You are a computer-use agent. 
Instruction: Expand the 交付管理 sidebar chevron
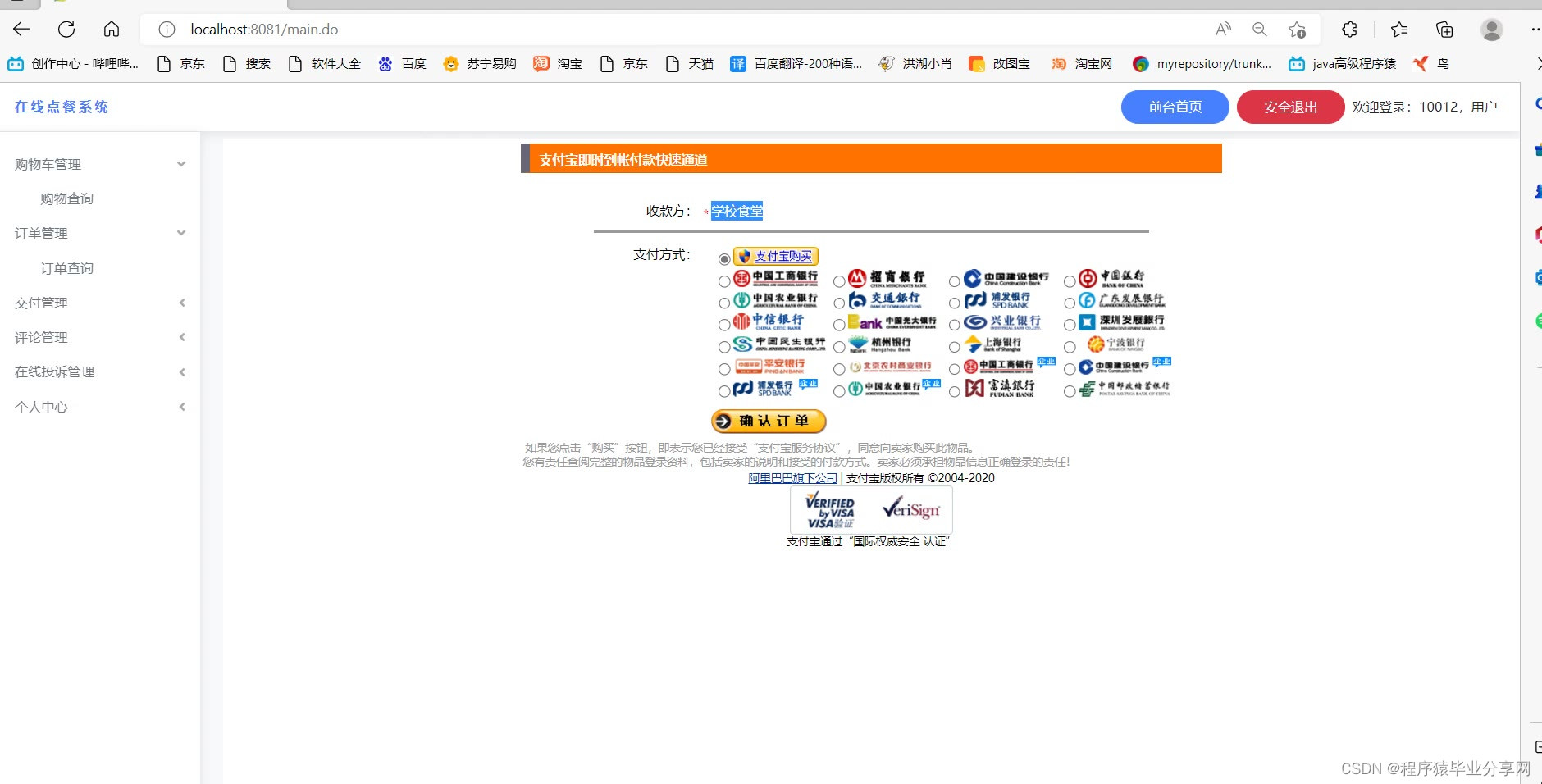point(182,303)
